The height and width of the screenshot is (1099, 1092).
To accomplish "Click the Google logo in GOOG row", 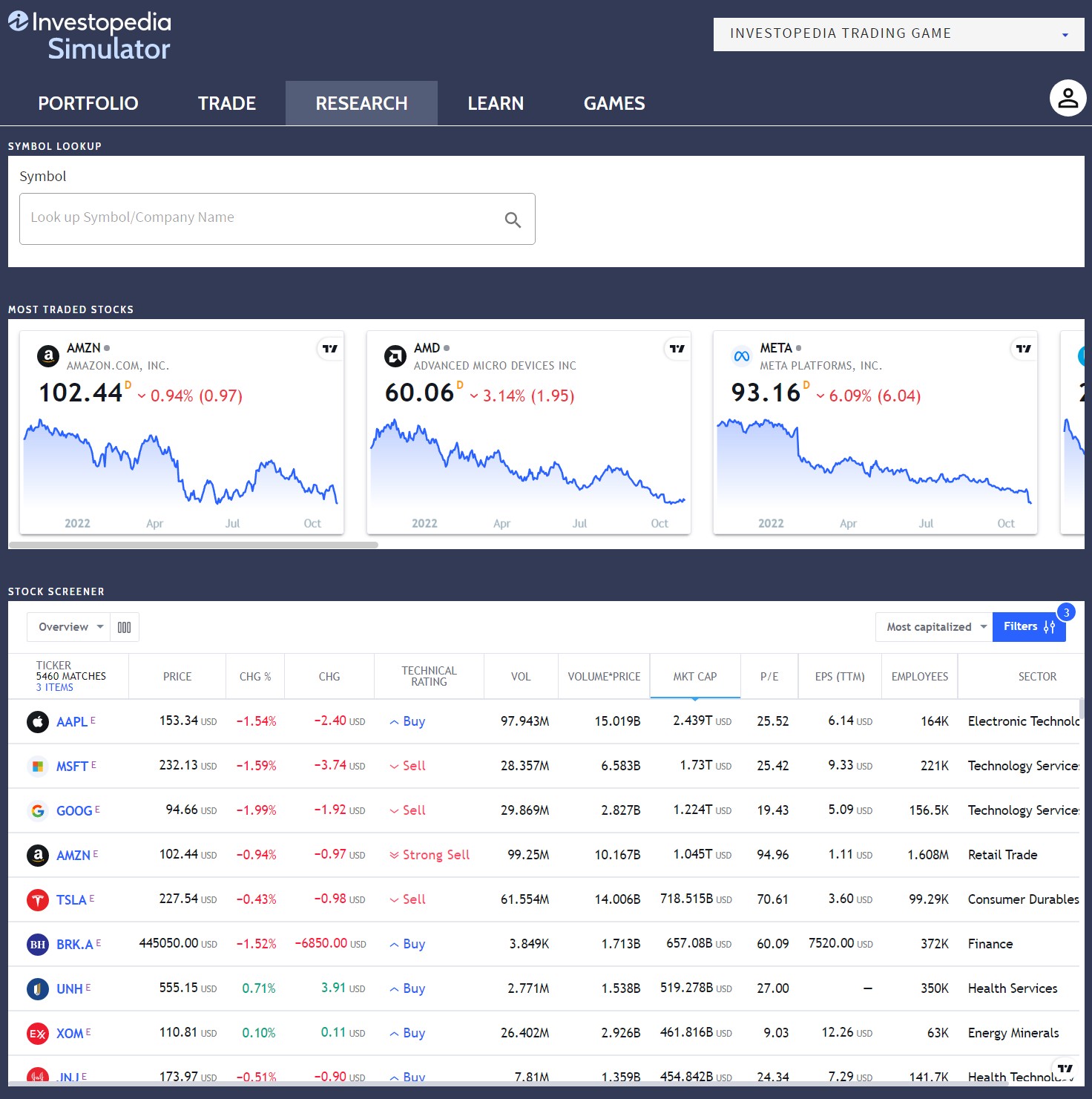I will tap(38, 810).
